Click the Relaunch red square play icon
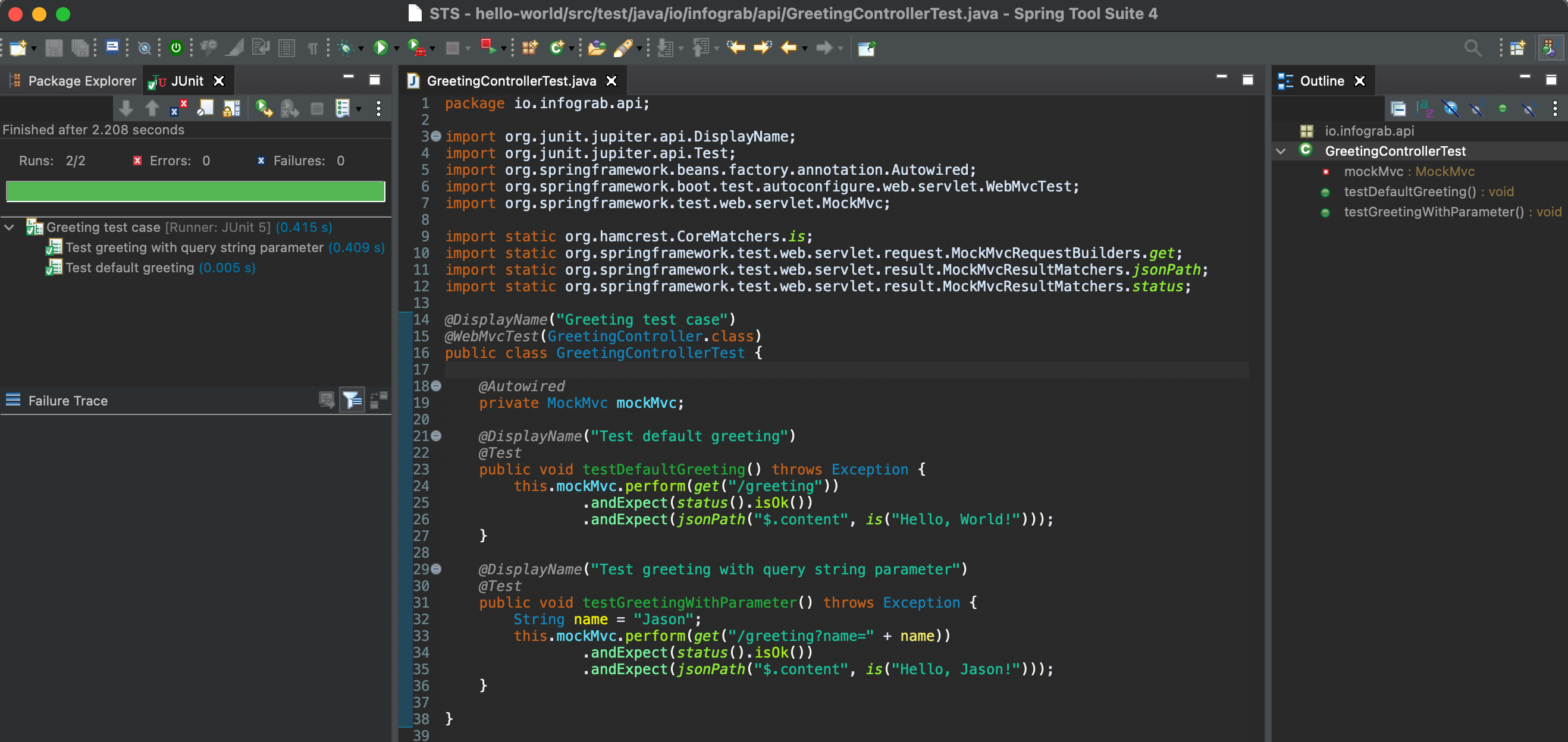The width and height of the screenshot is (1568, 742). 488,47
